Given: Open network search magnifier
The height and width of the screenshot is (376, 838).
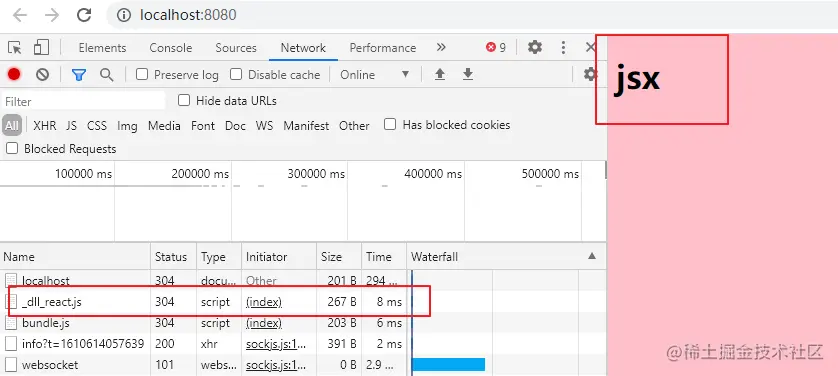Looking at the screenshot, I should click(x=107, y=75).
